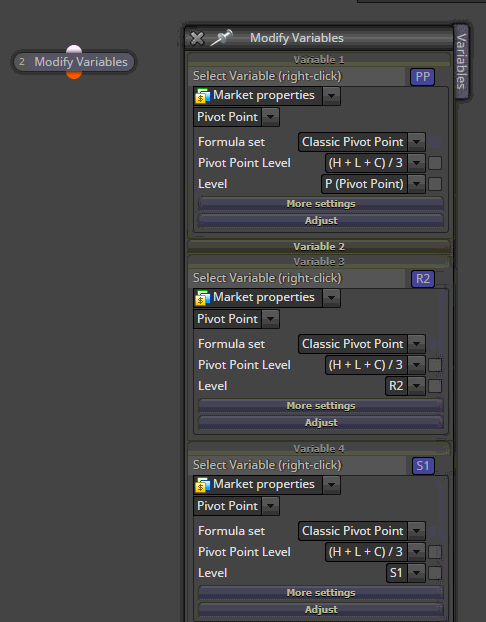Select the Modify Variables node block
Screen dimensions: 486x622
(74, 62)
